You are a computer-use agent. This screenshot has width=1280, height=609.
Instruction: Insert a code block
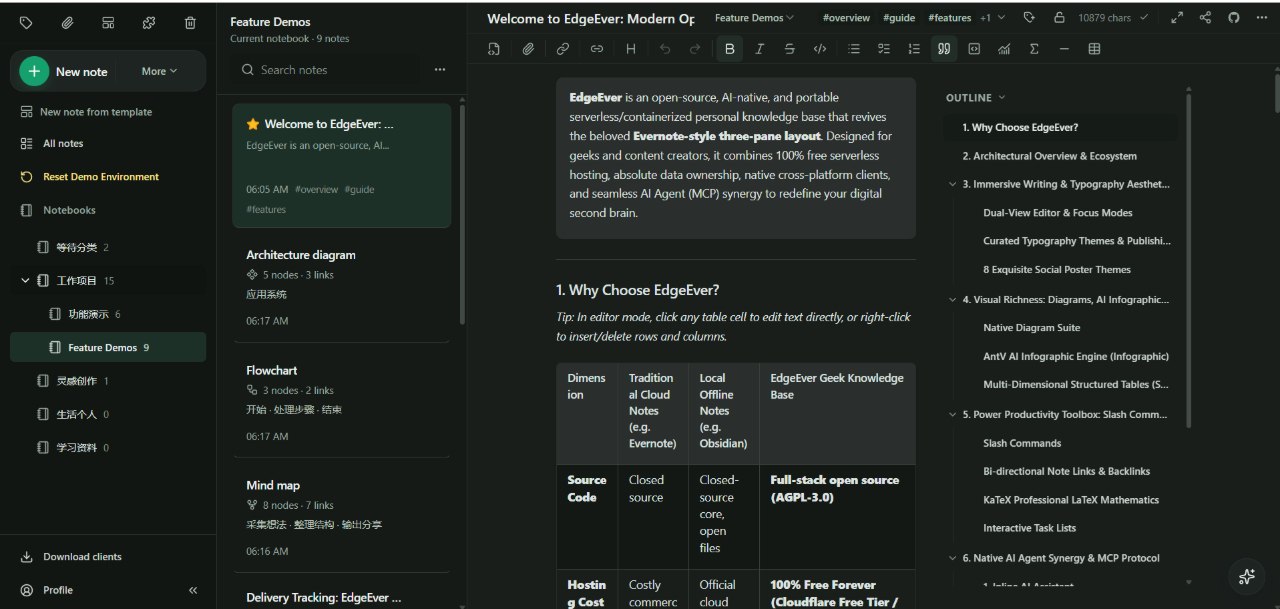(x=974, y=49)
